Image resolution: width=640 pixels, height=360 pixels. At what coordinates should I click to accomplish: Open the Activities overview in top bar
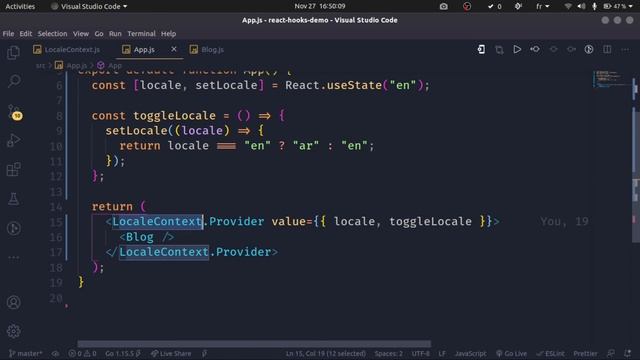(20, 6)
